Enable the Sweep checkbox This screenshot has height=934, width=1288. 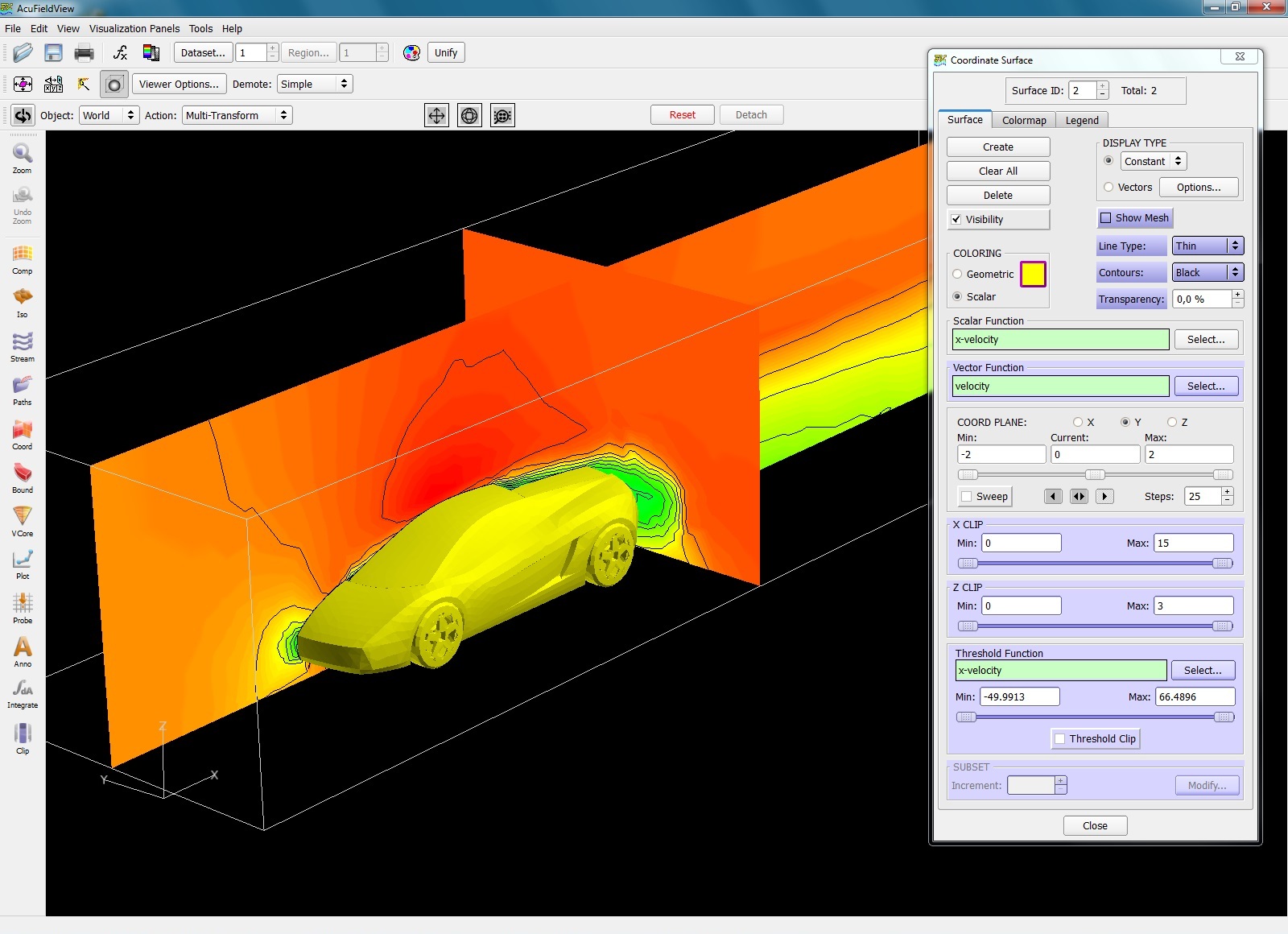967,497
